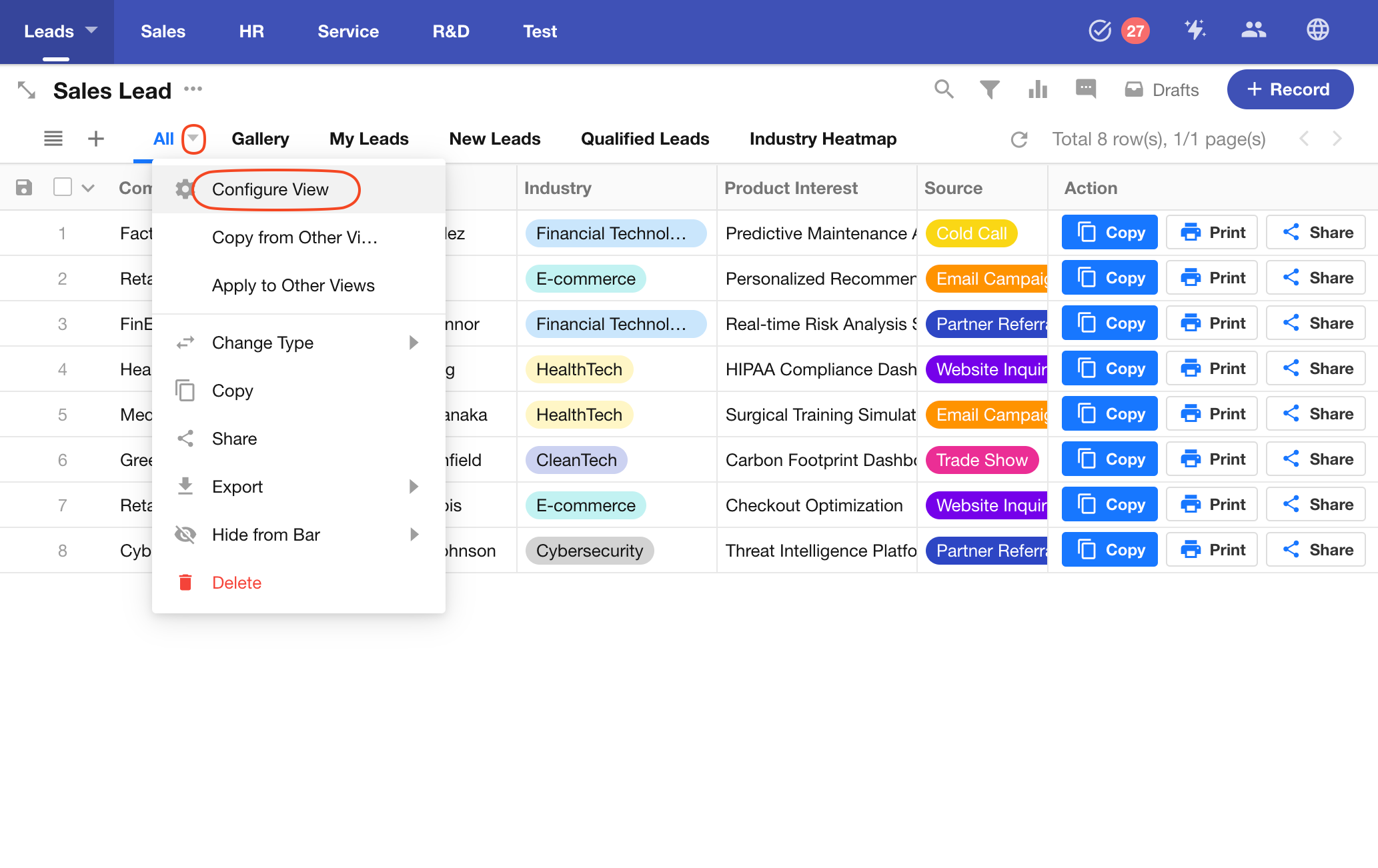Image resolution: width=1378 pixels, height=868 pixels.
Task: Click the All view dropdown arrow
Action: (193, 139)
